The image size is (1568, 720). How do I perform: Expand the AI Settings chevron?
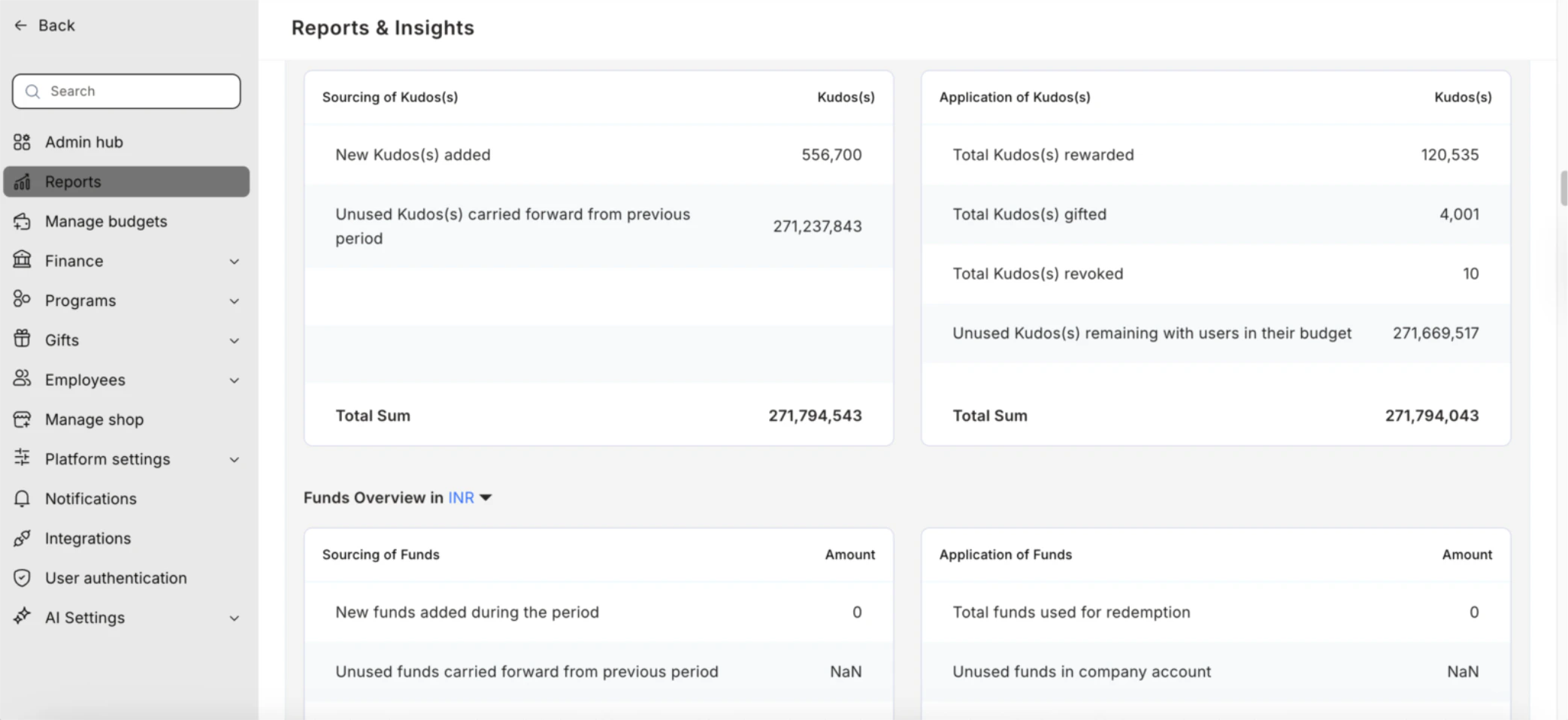[235, 619]
